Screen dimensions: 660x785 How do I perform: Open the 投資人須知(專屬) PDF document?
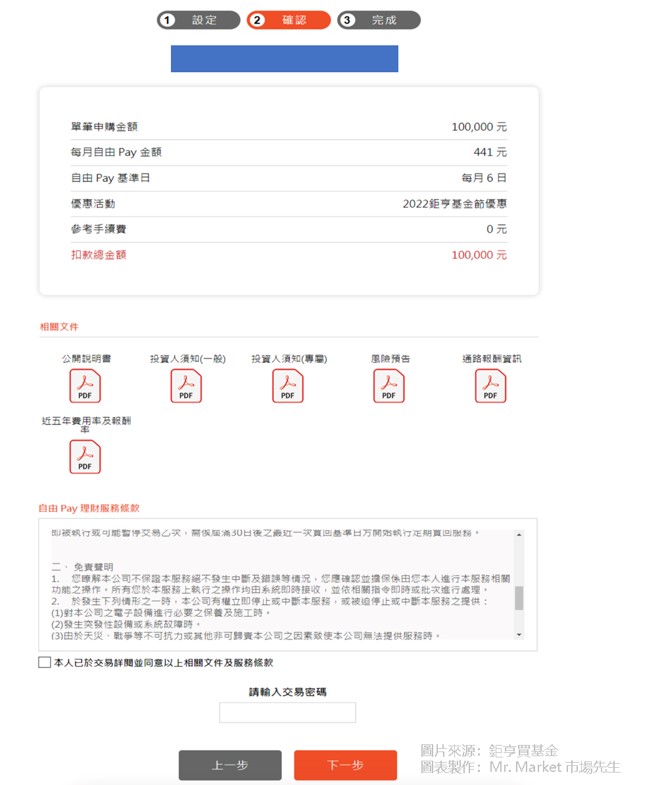pos(287,385)
